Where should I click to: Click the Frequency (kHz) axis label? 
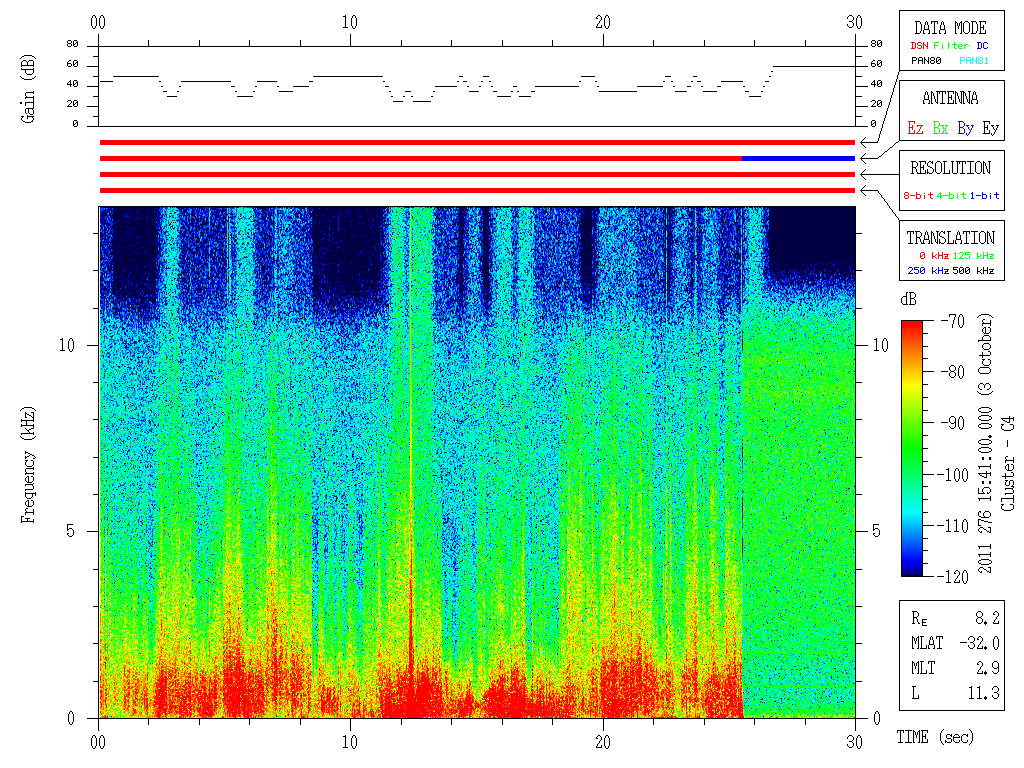tap(28, 465)
